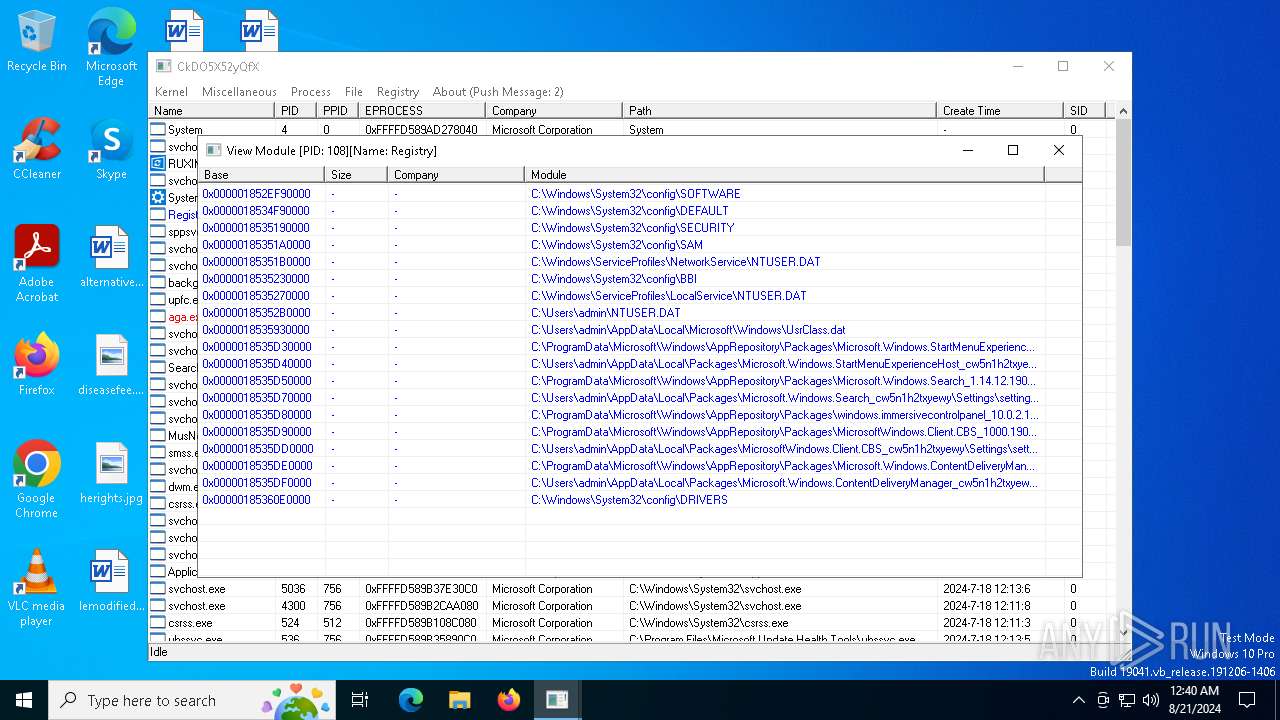This screenshot has height=720, width=1280.
Task: Open the Kernel menu
Action: [171, 91]
